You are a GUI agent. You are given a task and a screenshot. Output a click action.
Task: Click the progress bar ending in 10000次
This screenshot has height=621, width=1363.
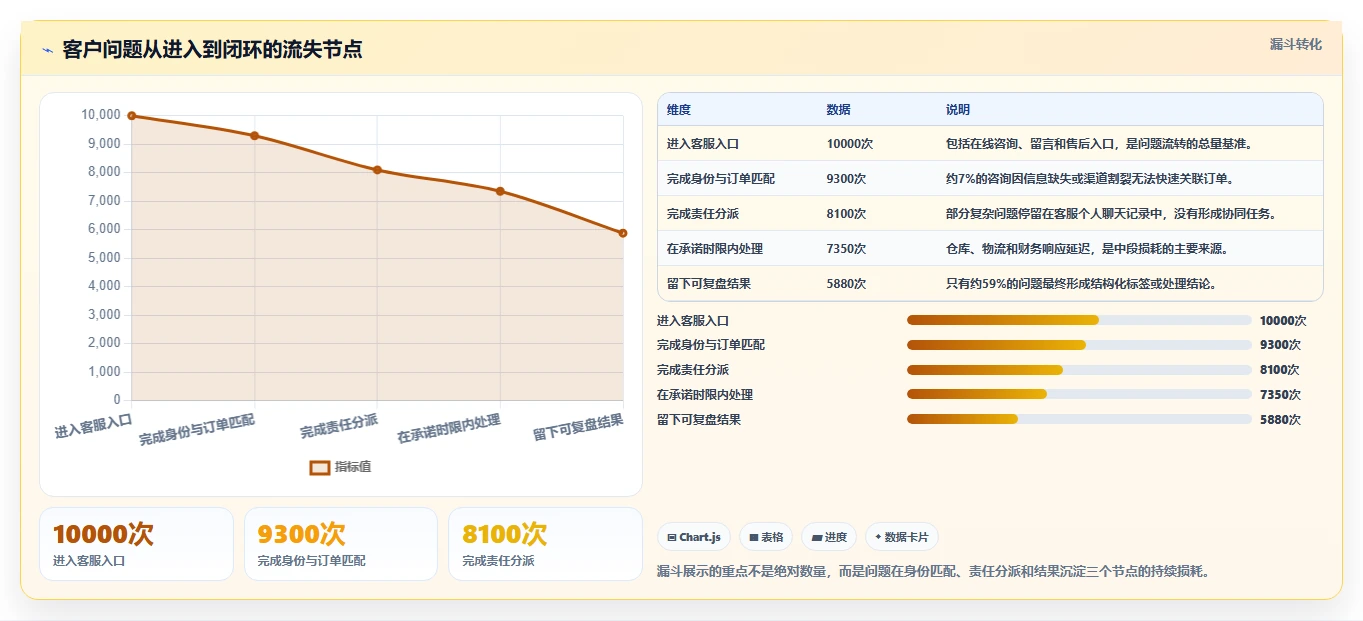(1079, 320)
